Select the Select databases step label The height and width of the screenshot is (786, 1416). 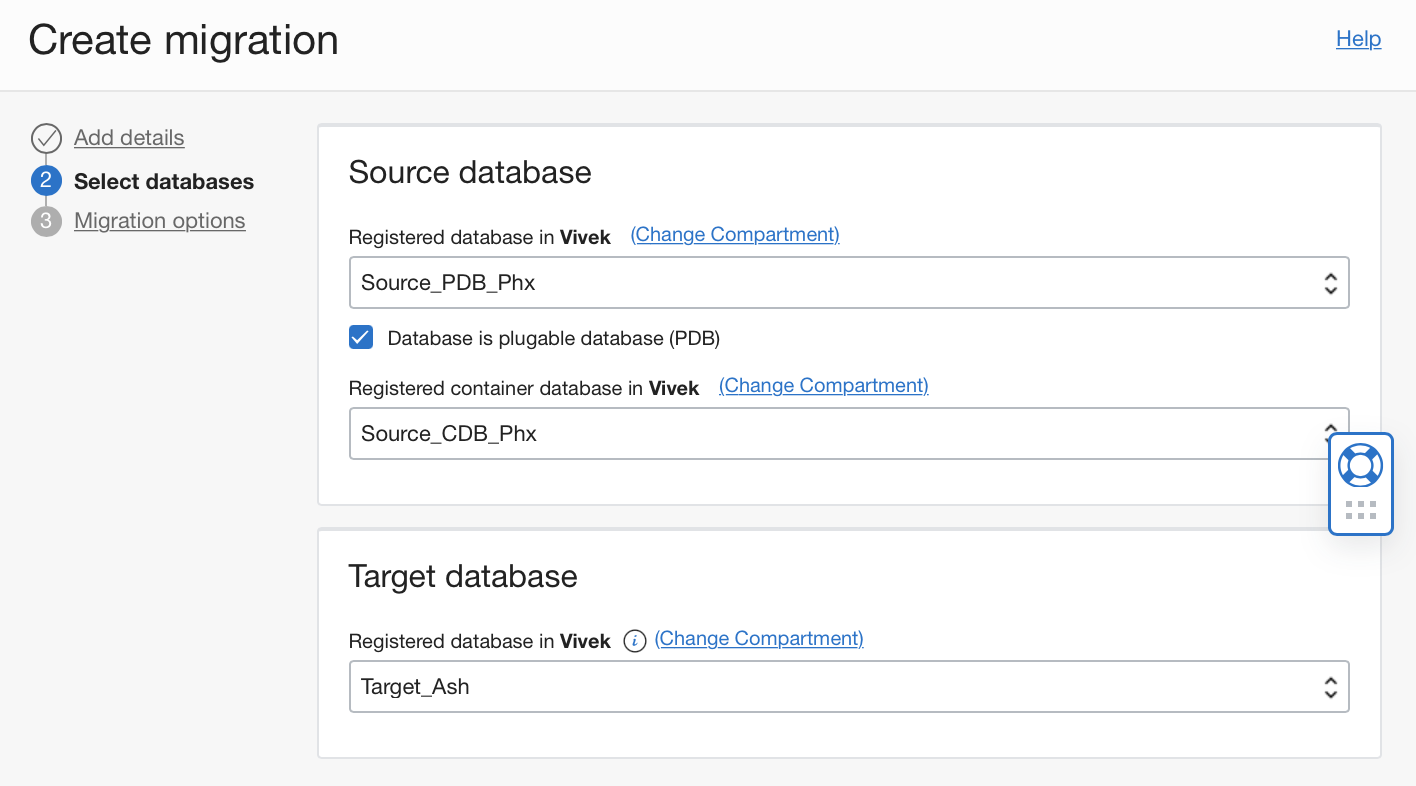(x=164, y=182)
